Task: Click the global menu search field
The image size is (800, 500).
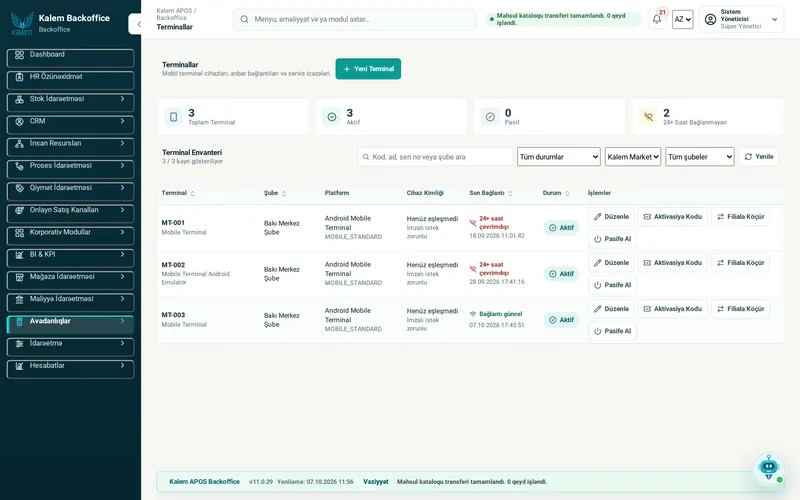Action: [355, 19]
